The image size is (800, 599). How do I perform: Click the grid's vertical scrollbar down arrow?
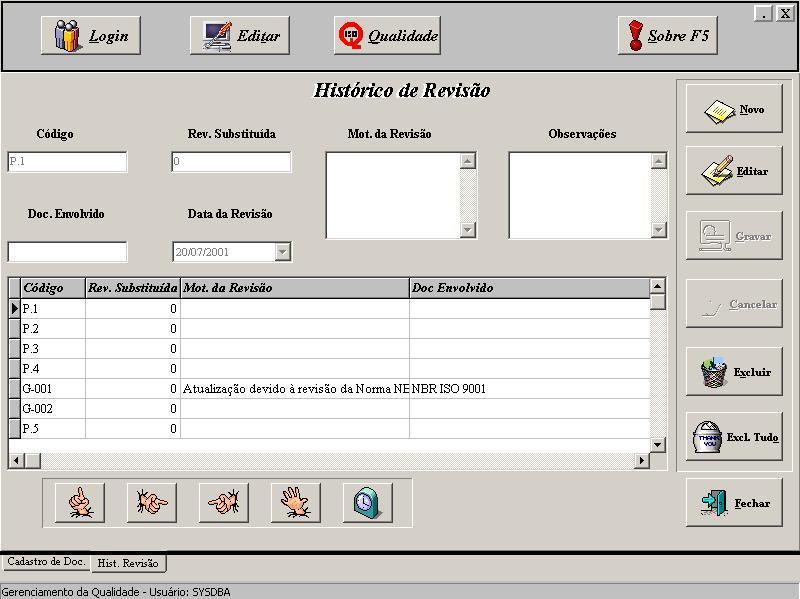click(x=657, y=445)
